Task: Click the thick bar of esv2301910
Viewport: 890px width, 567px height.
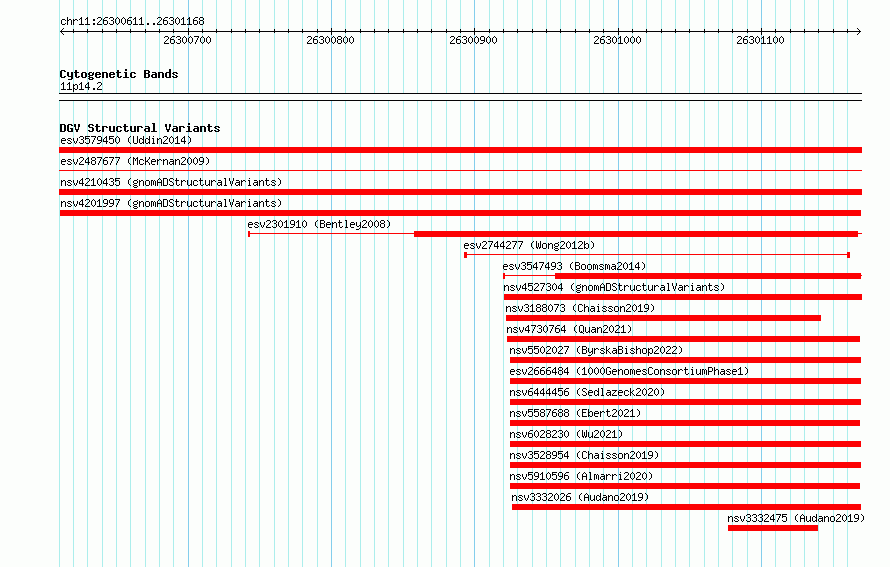Action: [636, 234]
